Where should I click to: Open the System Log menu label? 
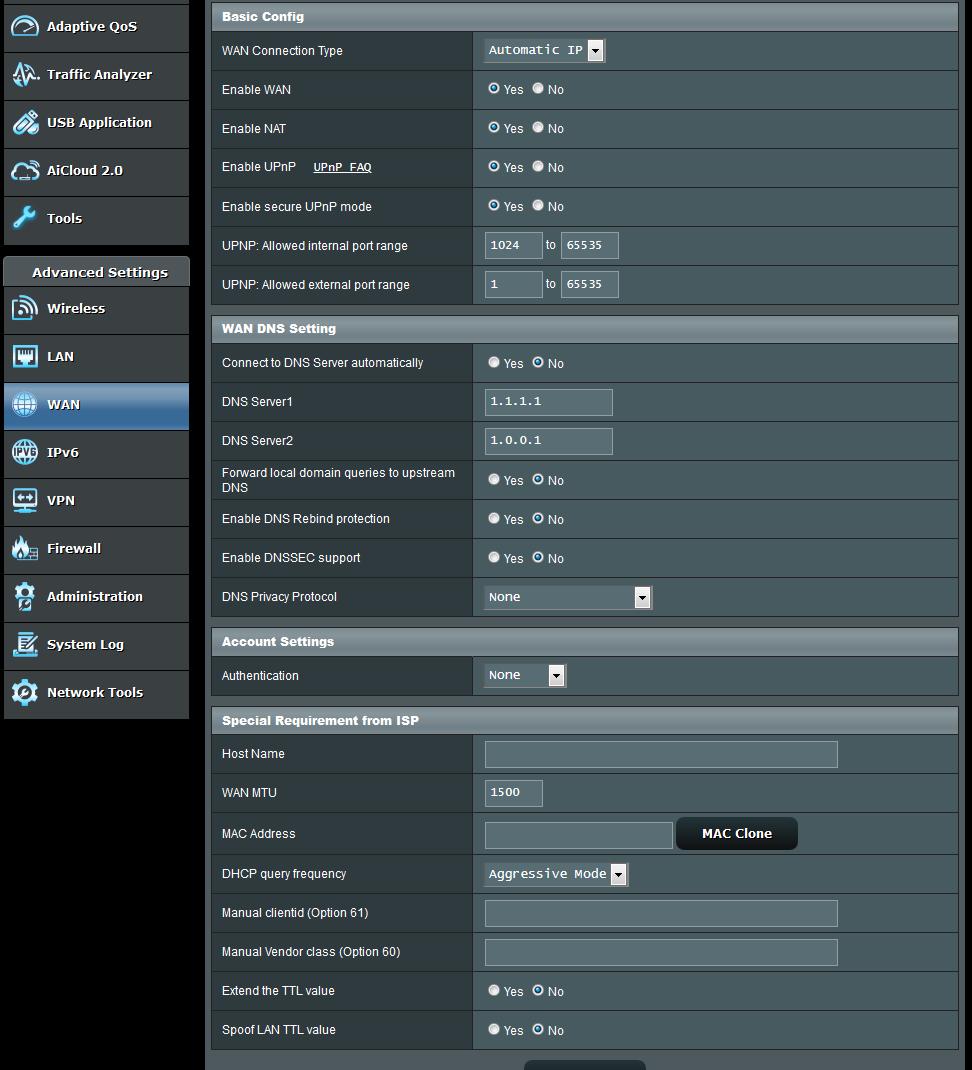pyautogui.click(x=85, y=644)
